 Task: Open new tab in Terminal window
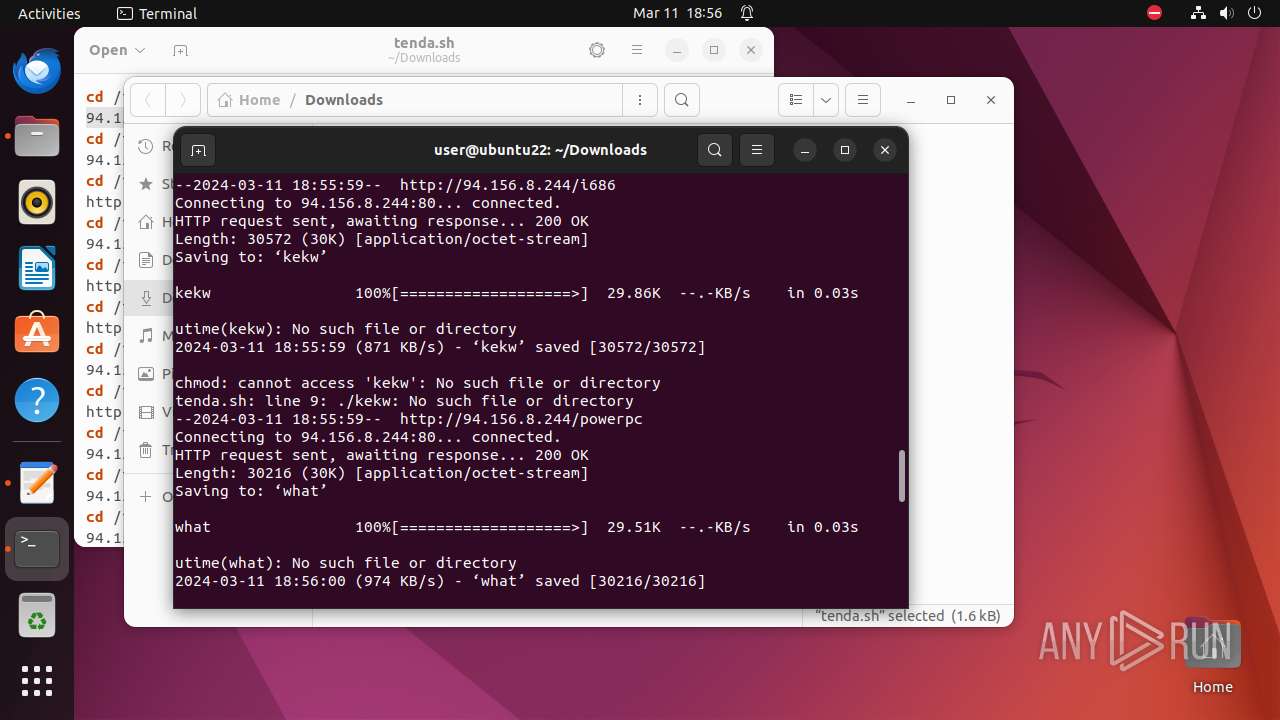[198, 150]
